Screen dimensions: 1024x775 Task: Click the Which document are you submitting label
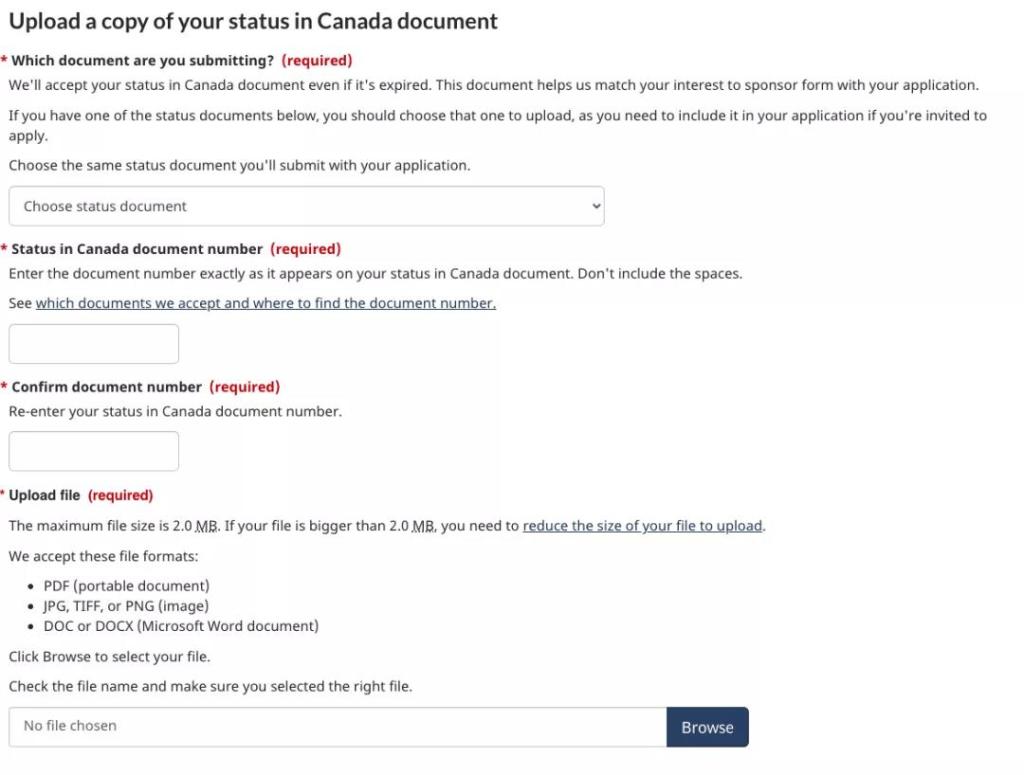pos(142,60)
